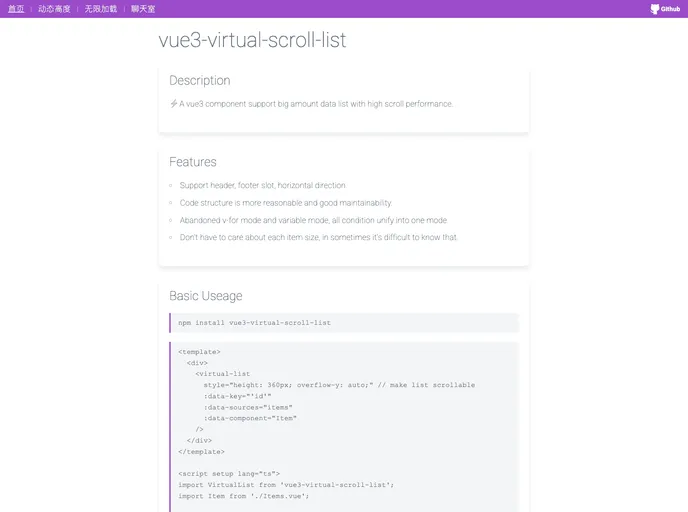
Task: Click the Description section heading
Action: (199, 80)
